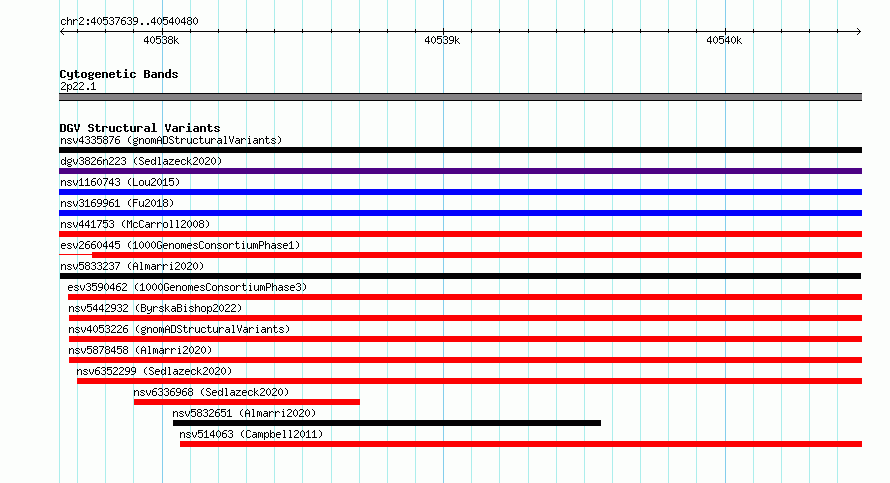Open nsv441753 (McCarroll2008) label
890x483 pixels.
coord(135,224)
